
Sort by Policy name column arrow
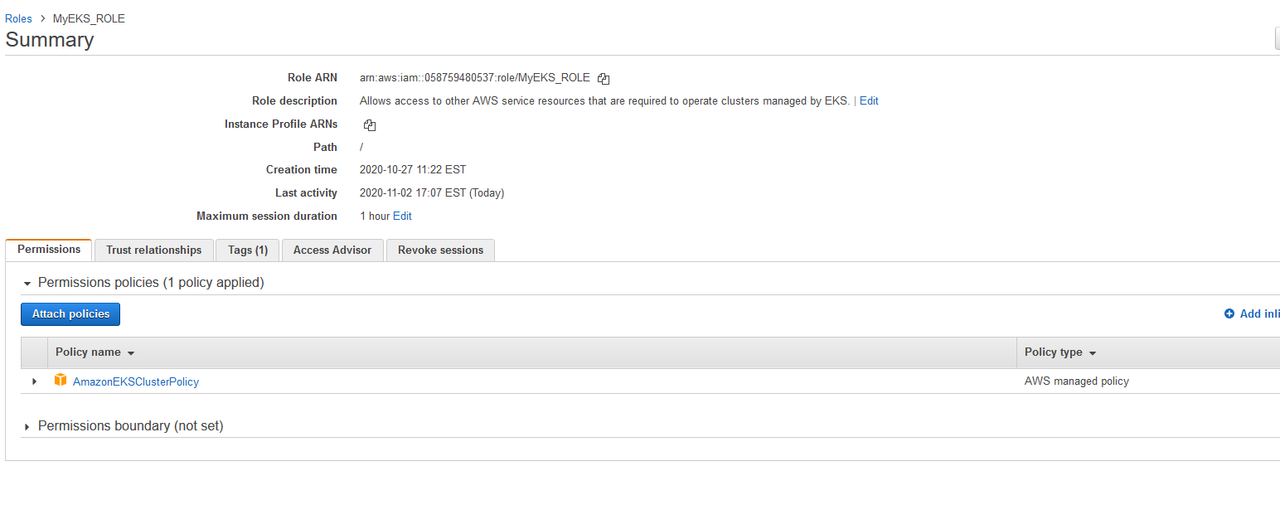point(131,353)
